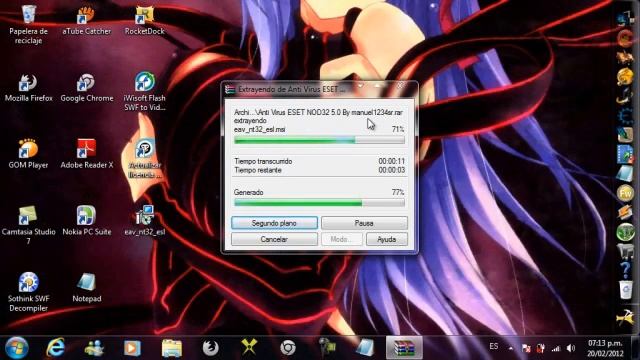
Task: Select the RocketDock desktop shortcut
Action: 144,20
